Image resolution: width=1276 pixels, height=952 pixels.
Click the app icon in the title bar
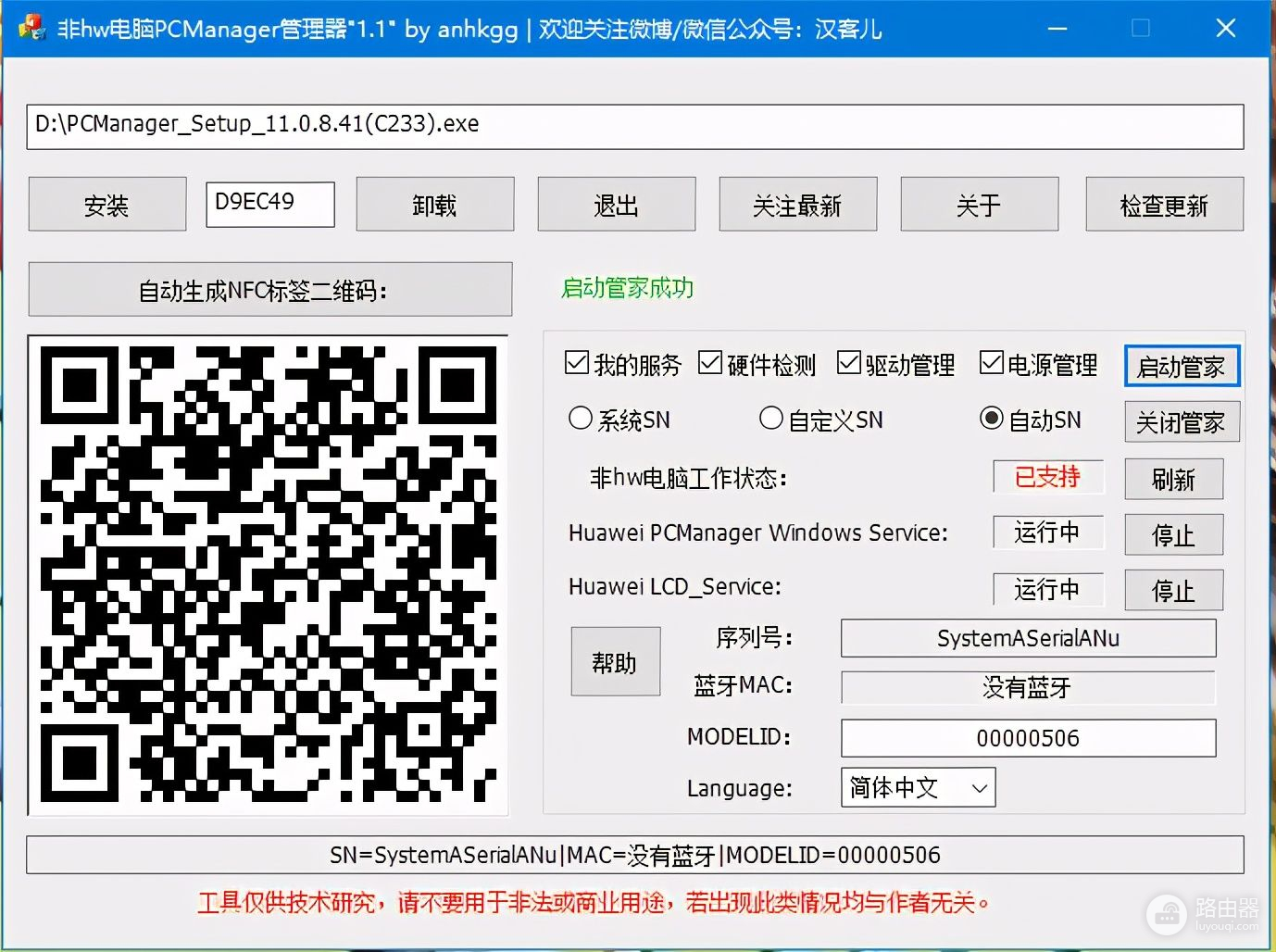click(x=31, y=28)
